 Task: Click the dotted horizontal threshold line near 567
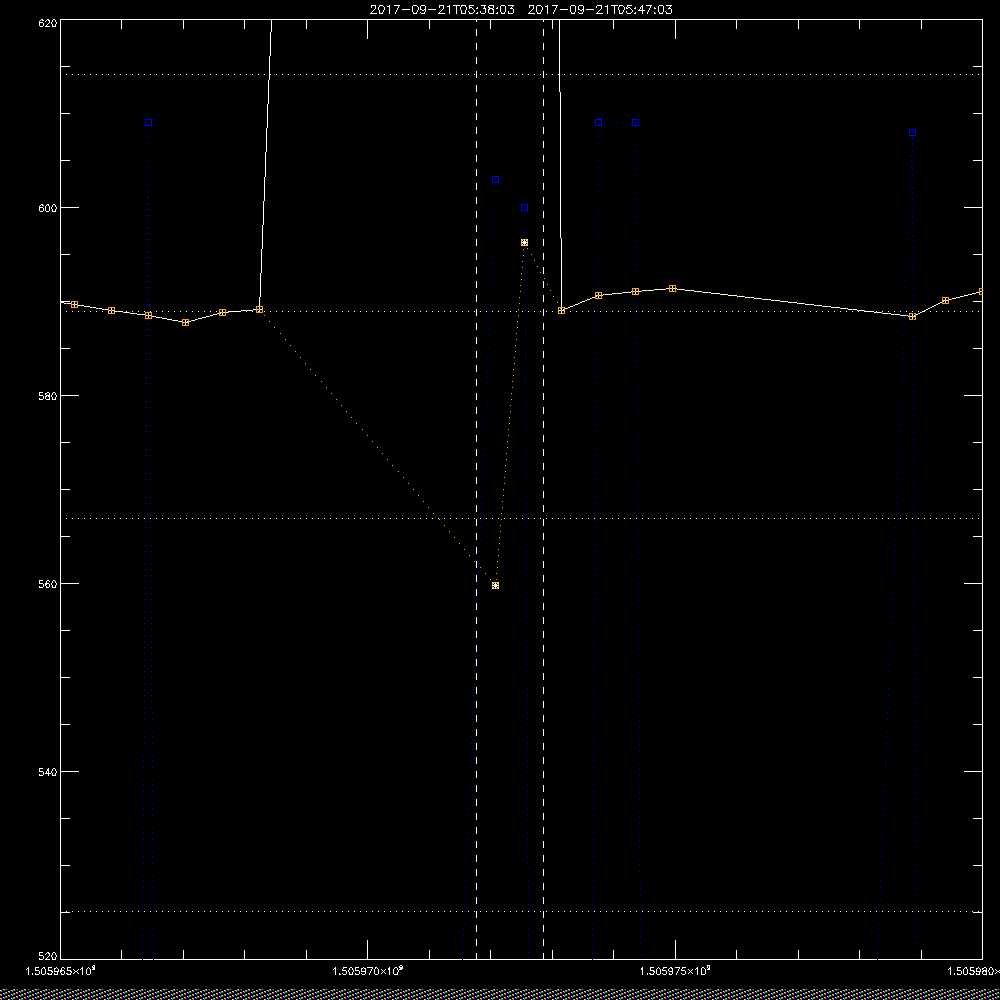click(522, 518)
